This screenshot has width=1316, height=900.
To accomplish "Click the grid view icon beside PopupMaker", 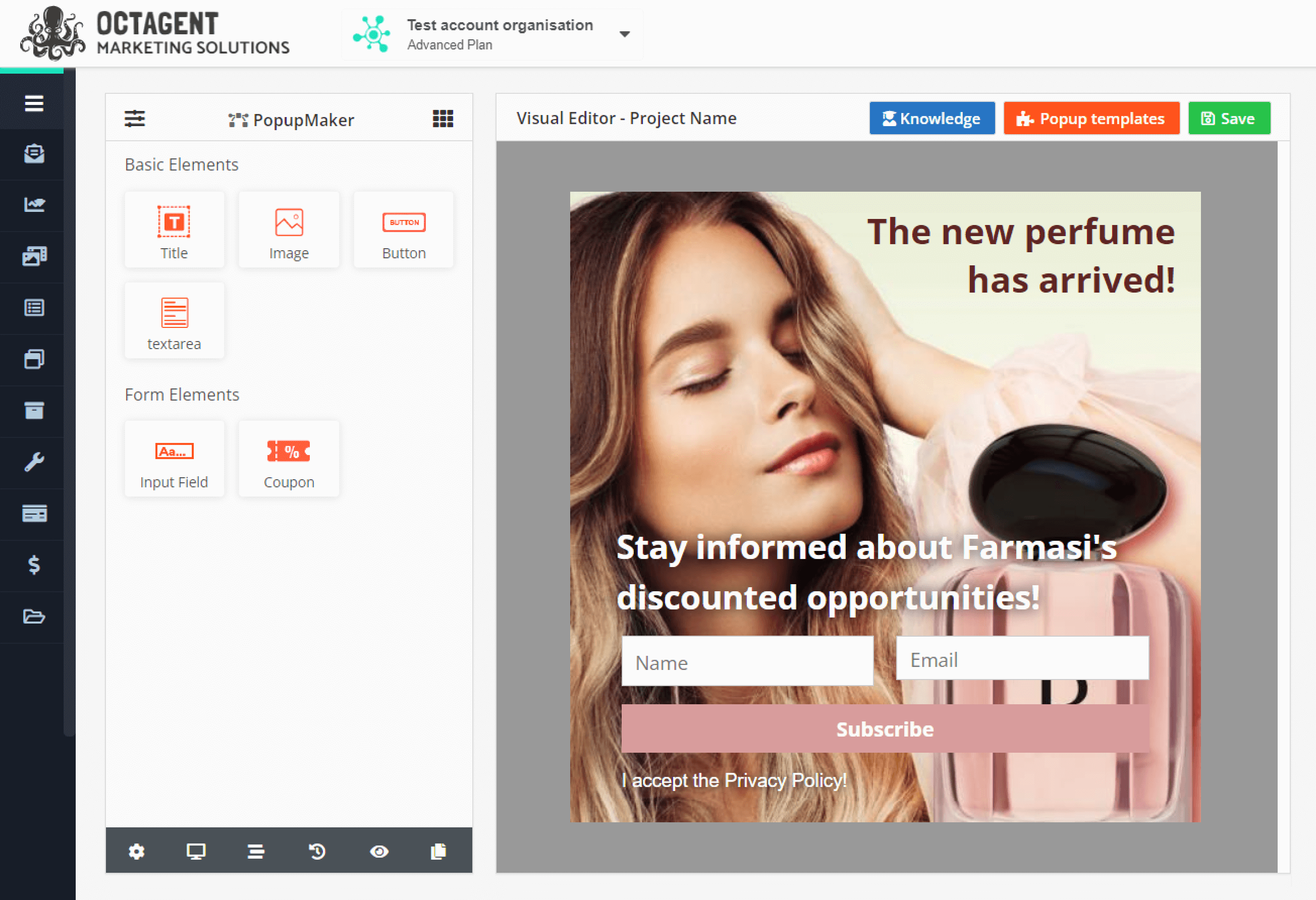I will [x=443, y=119].
